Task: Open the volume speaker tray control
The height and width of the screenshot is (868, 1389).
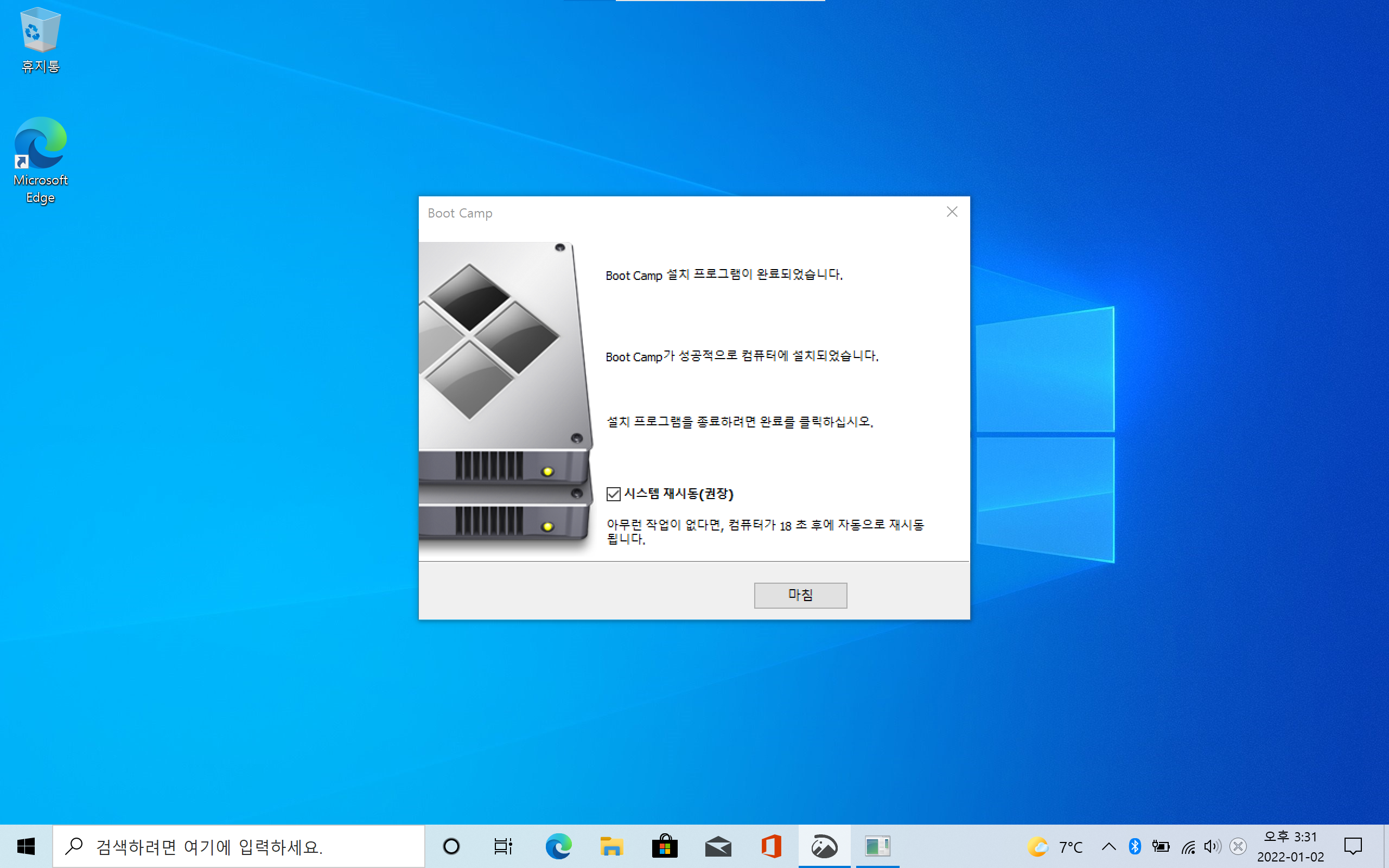Action: (1212, 846)
